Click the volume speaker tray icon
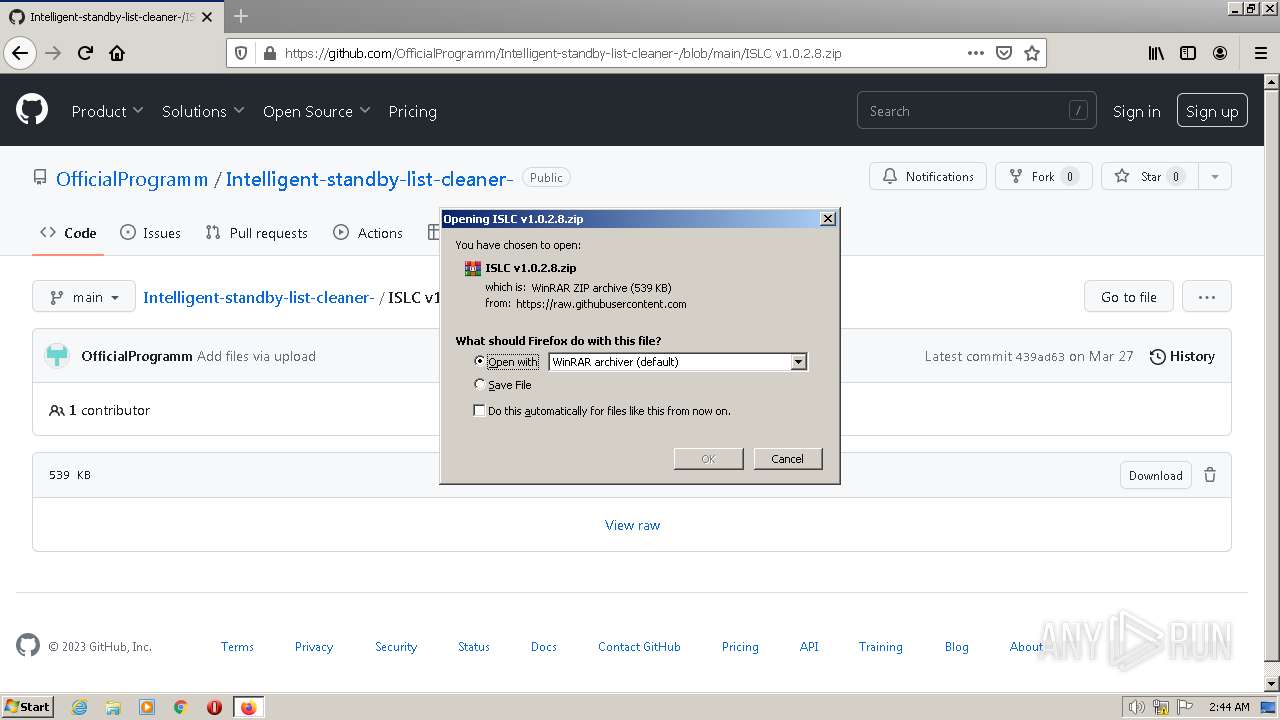1280x720 pixels. [x=1138, y=707]
